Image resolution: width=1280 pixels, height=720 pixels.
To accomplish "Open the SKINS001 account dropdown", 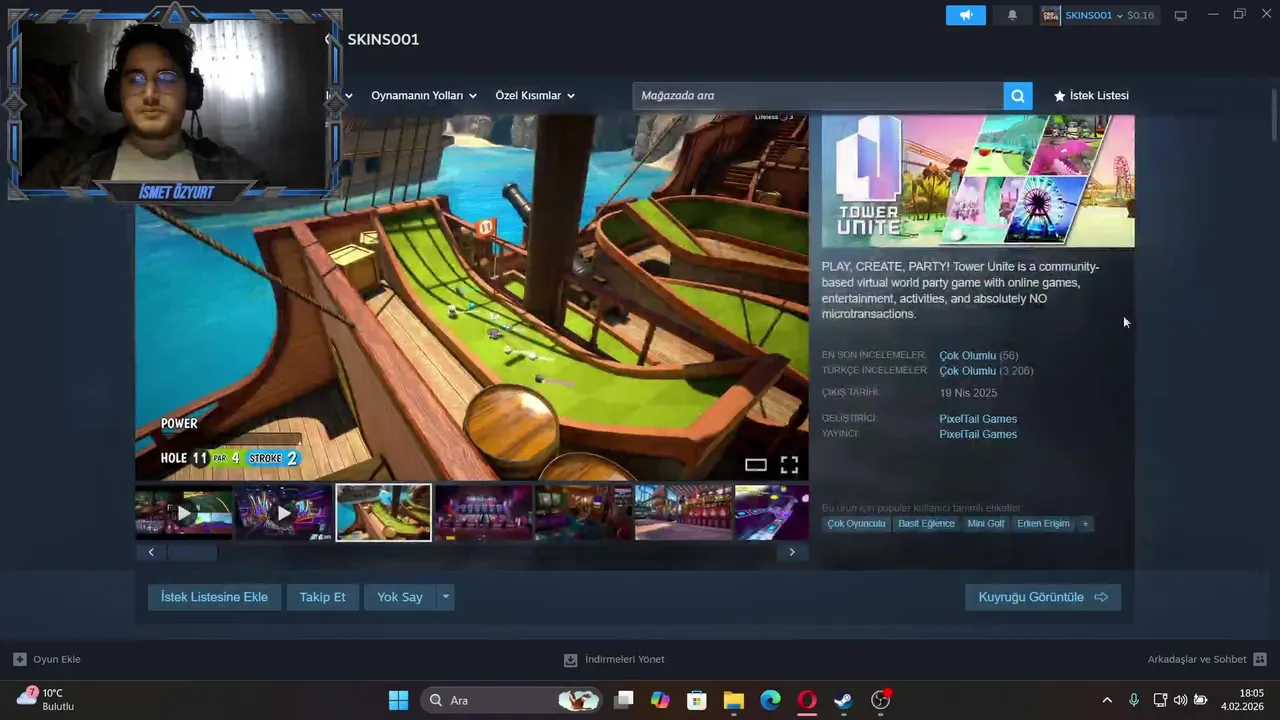I will 1098,15.
